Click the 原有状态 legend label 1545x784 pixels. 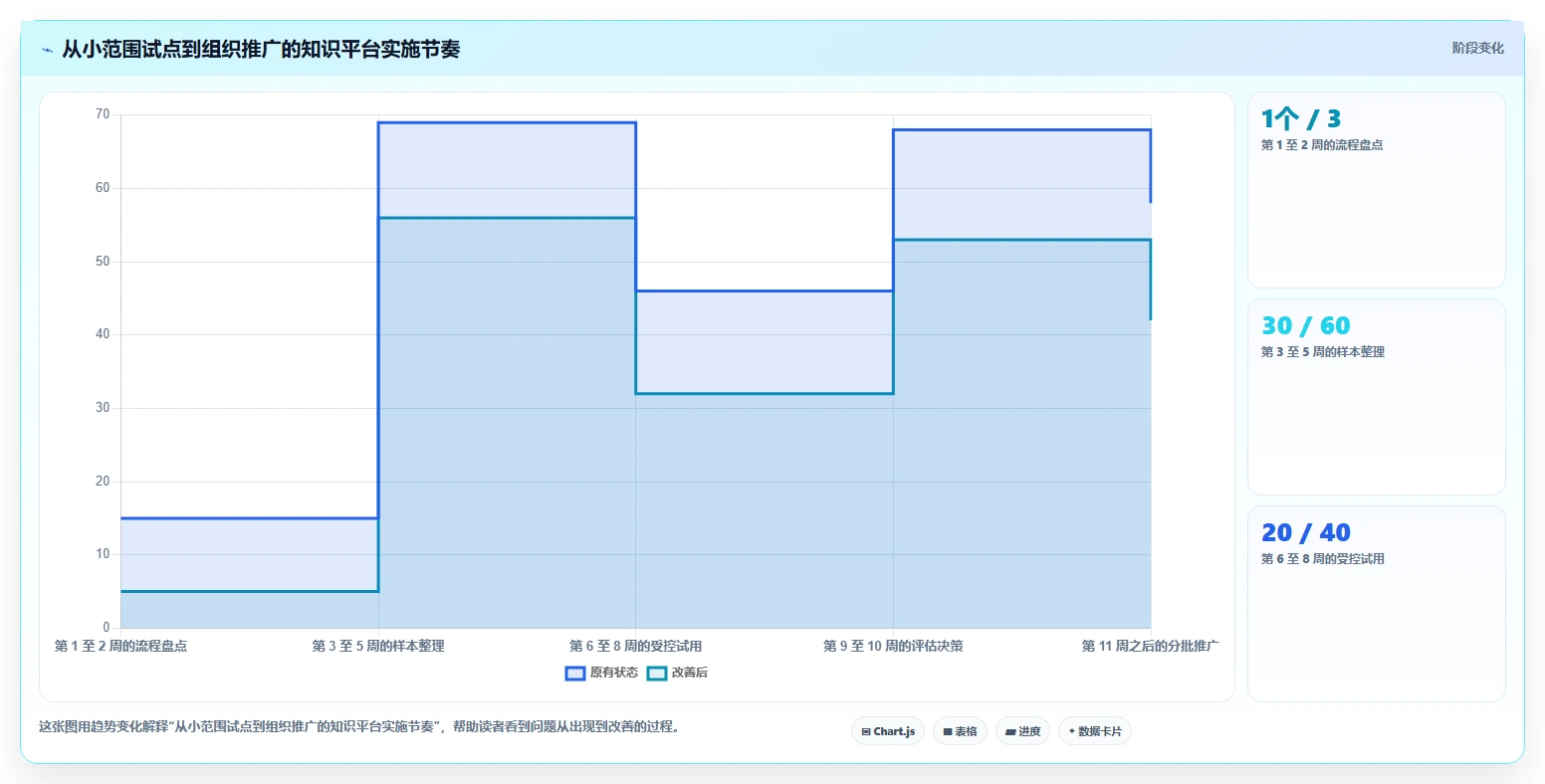[614, 674]
